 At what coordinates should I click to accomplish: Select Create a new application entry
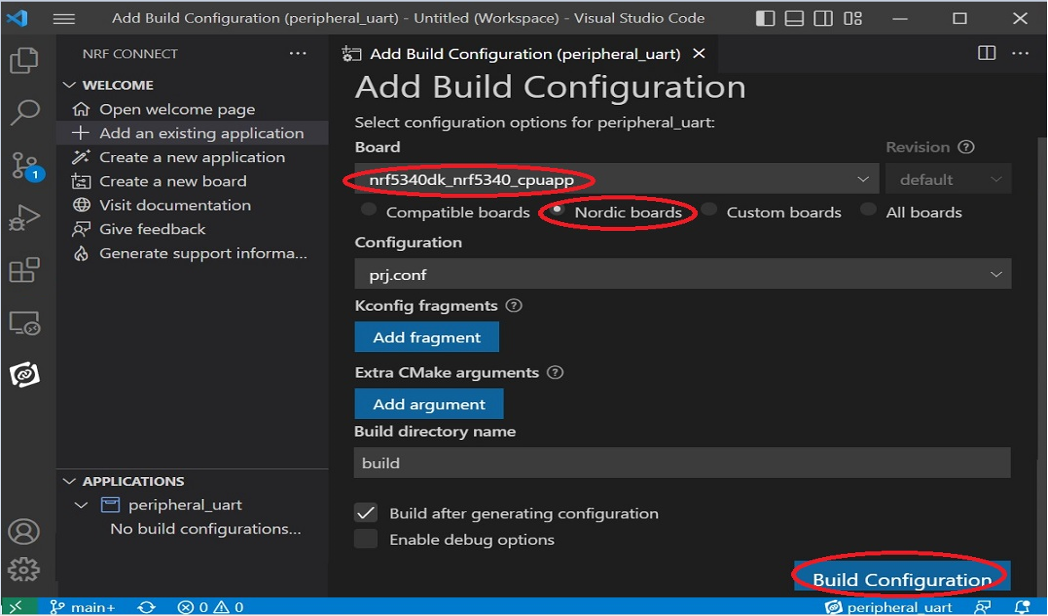pyautogui.click(x=191, y=157)
